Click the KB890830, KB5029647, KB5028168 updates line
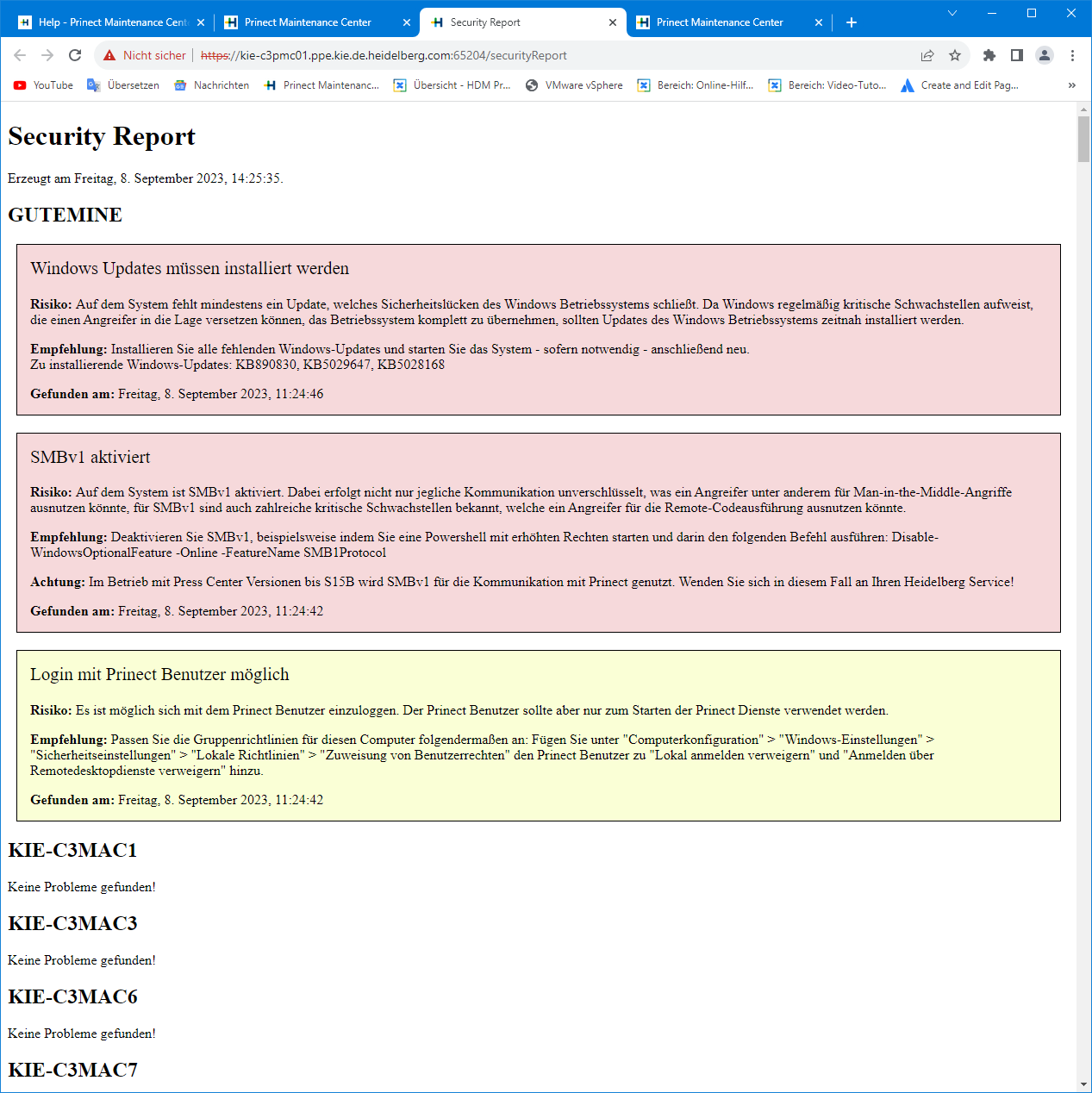Image resolution: width=1092 pixels, height=1093 pixels. 238,365
